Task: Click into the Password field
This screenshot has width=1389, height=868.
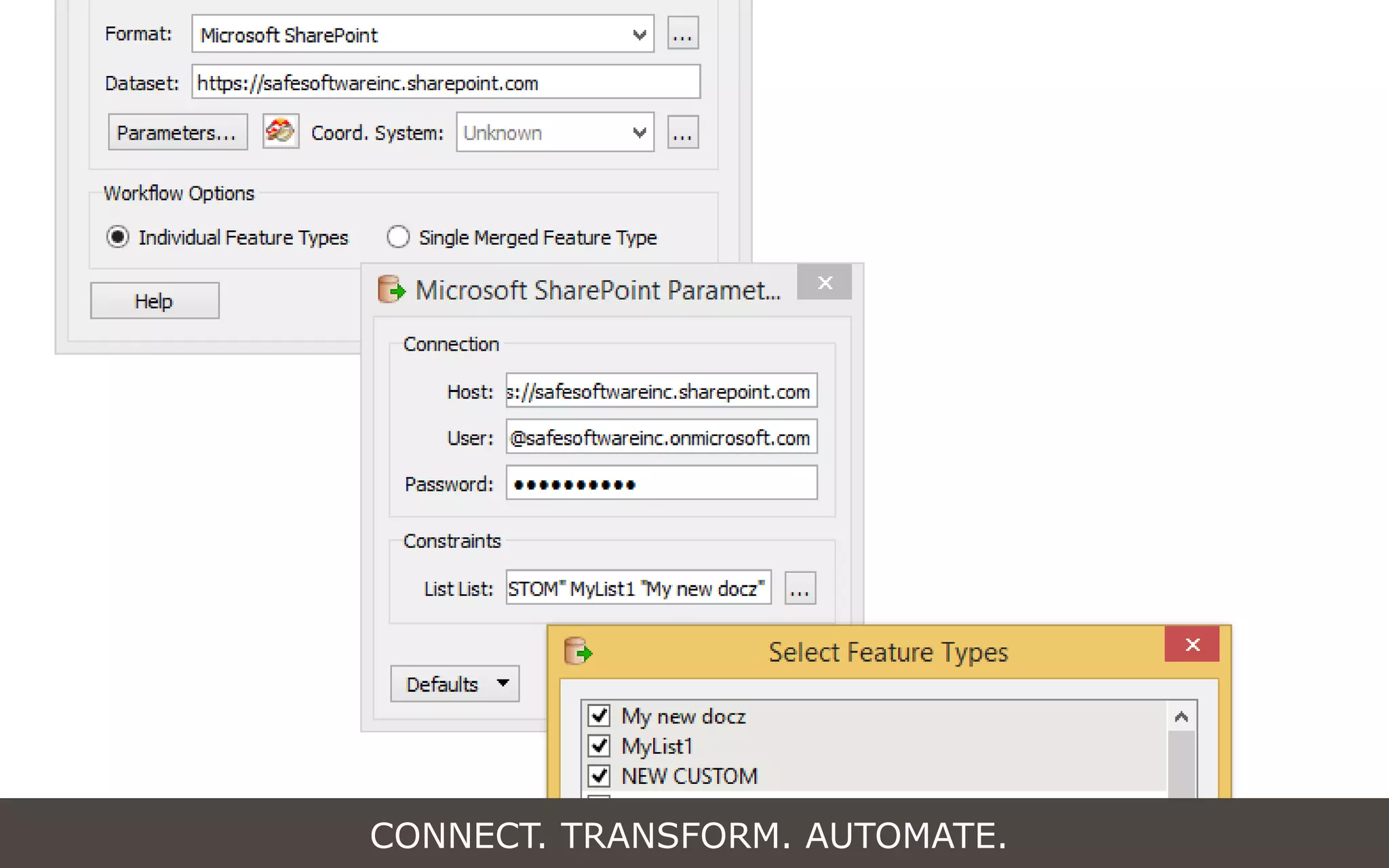Action: [661, 483]
